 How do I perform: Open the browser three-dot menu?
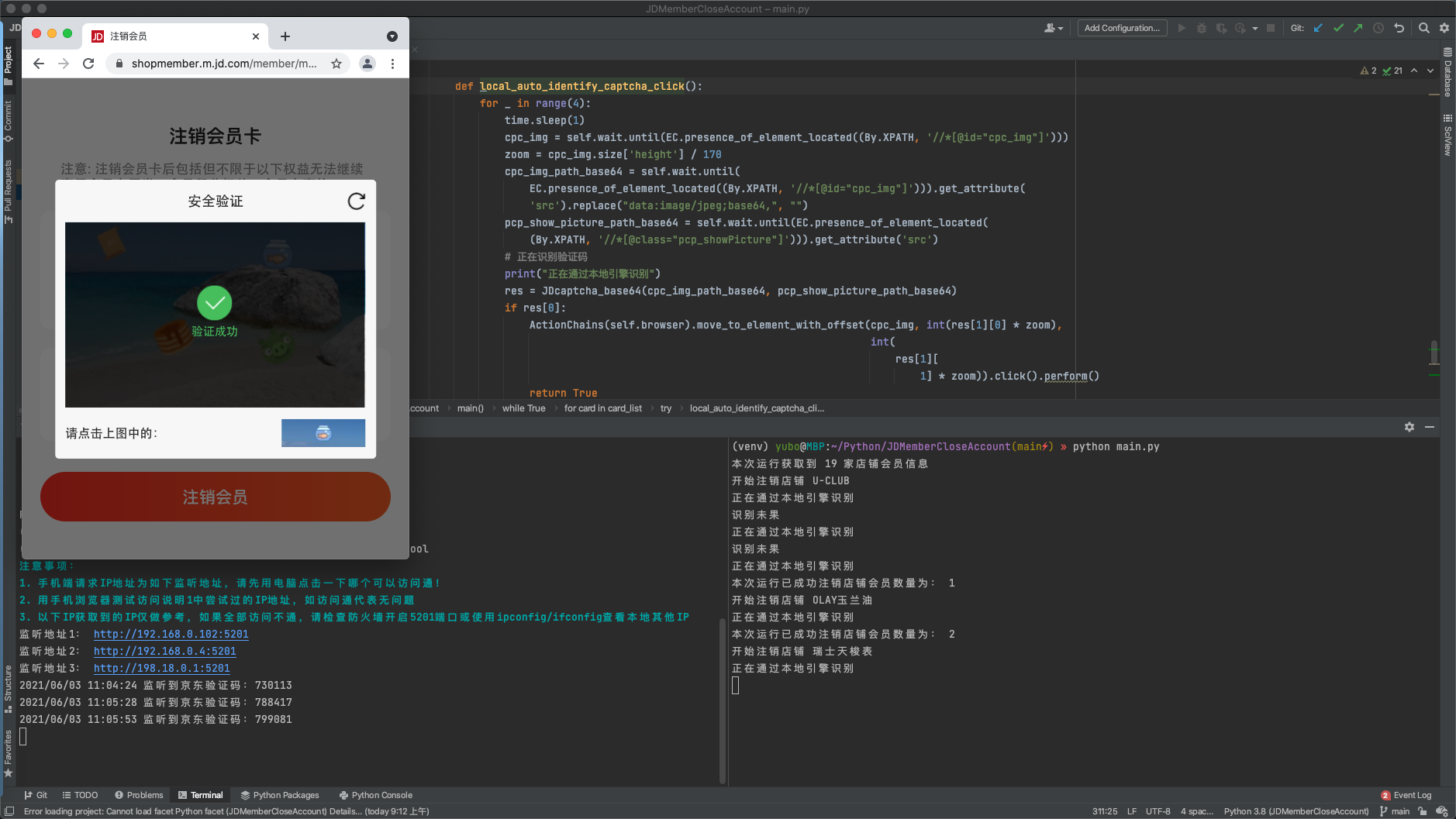(392, 64)
